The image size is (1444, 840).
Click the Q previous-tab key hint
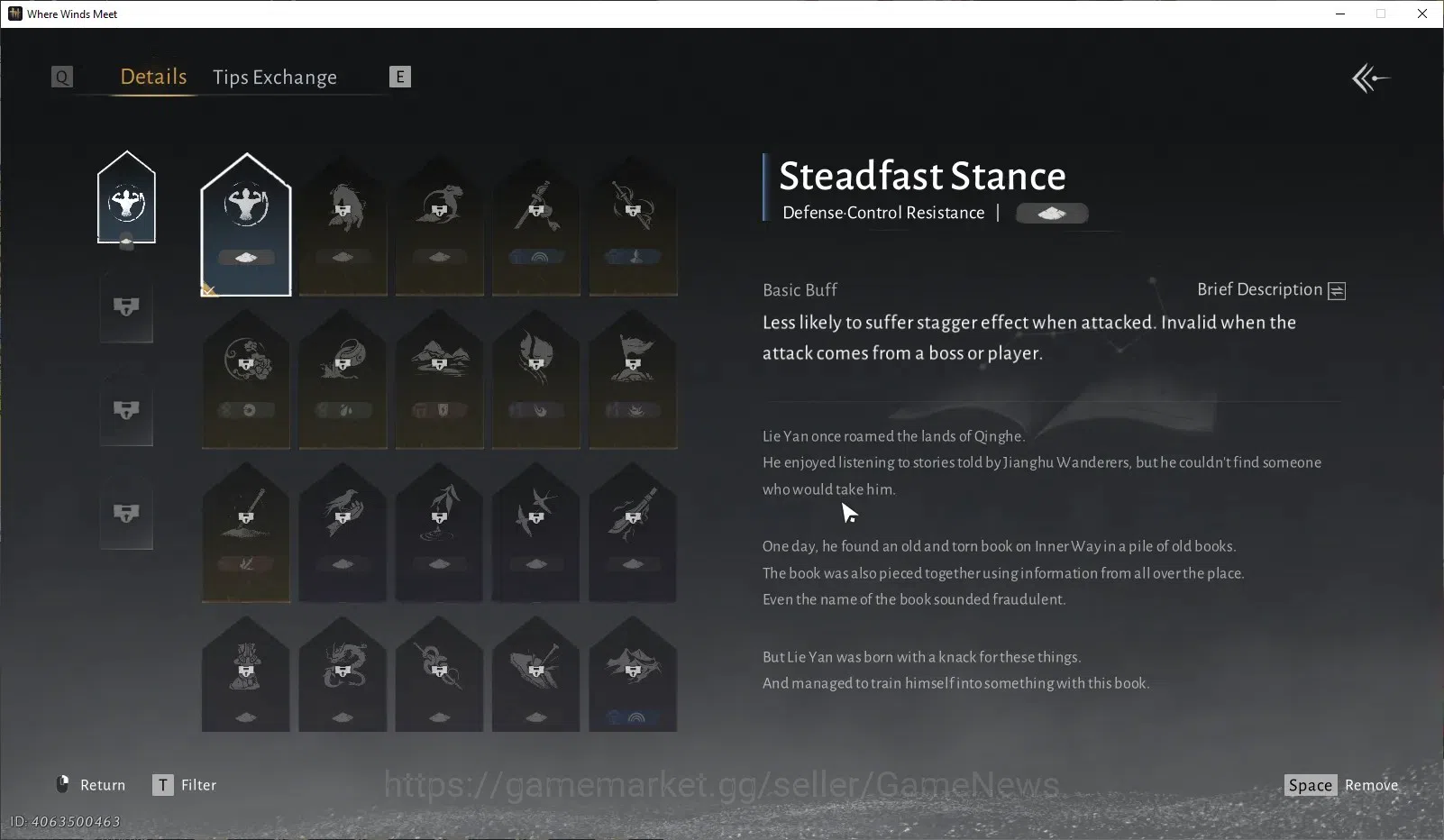tap(62, 77)
